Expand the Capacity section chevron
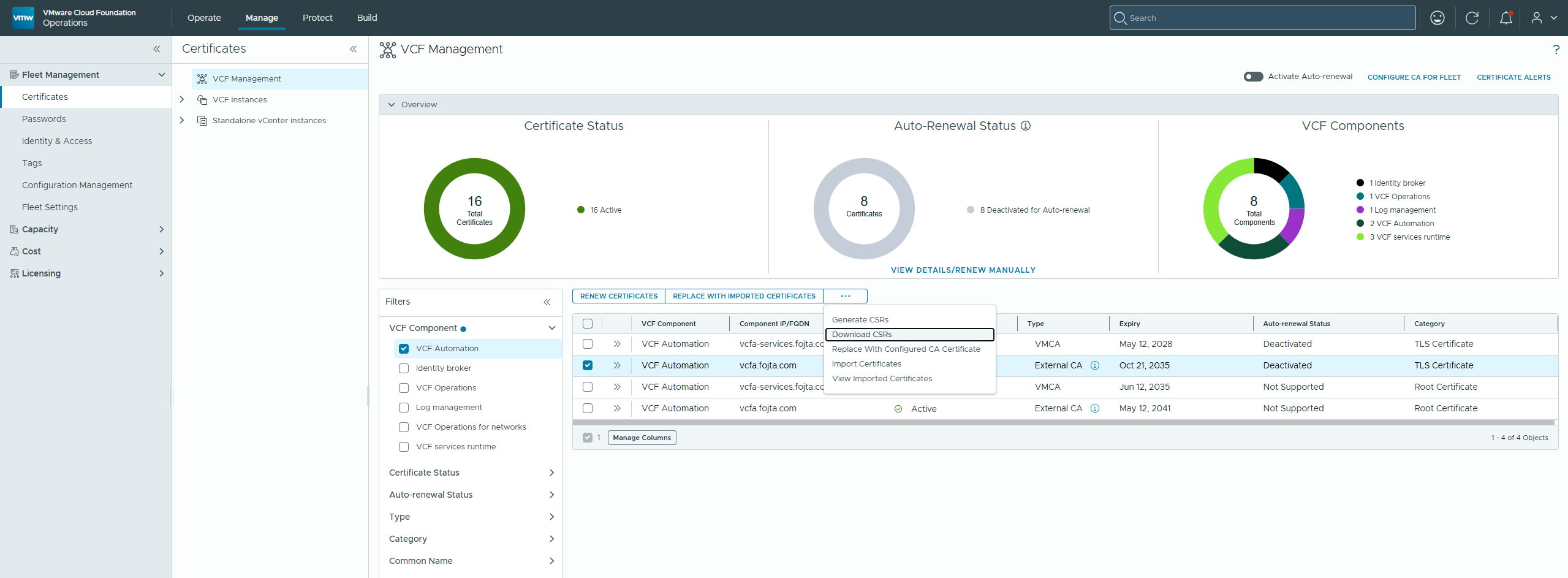The image size is (1568, 578). coord(162,229)
